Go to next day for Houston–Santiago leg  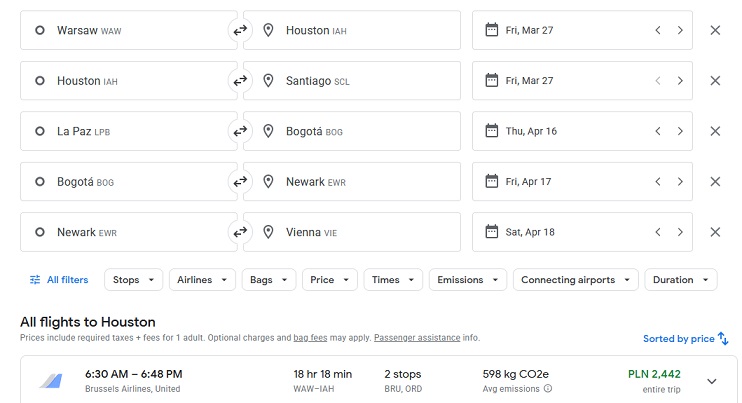680,81
